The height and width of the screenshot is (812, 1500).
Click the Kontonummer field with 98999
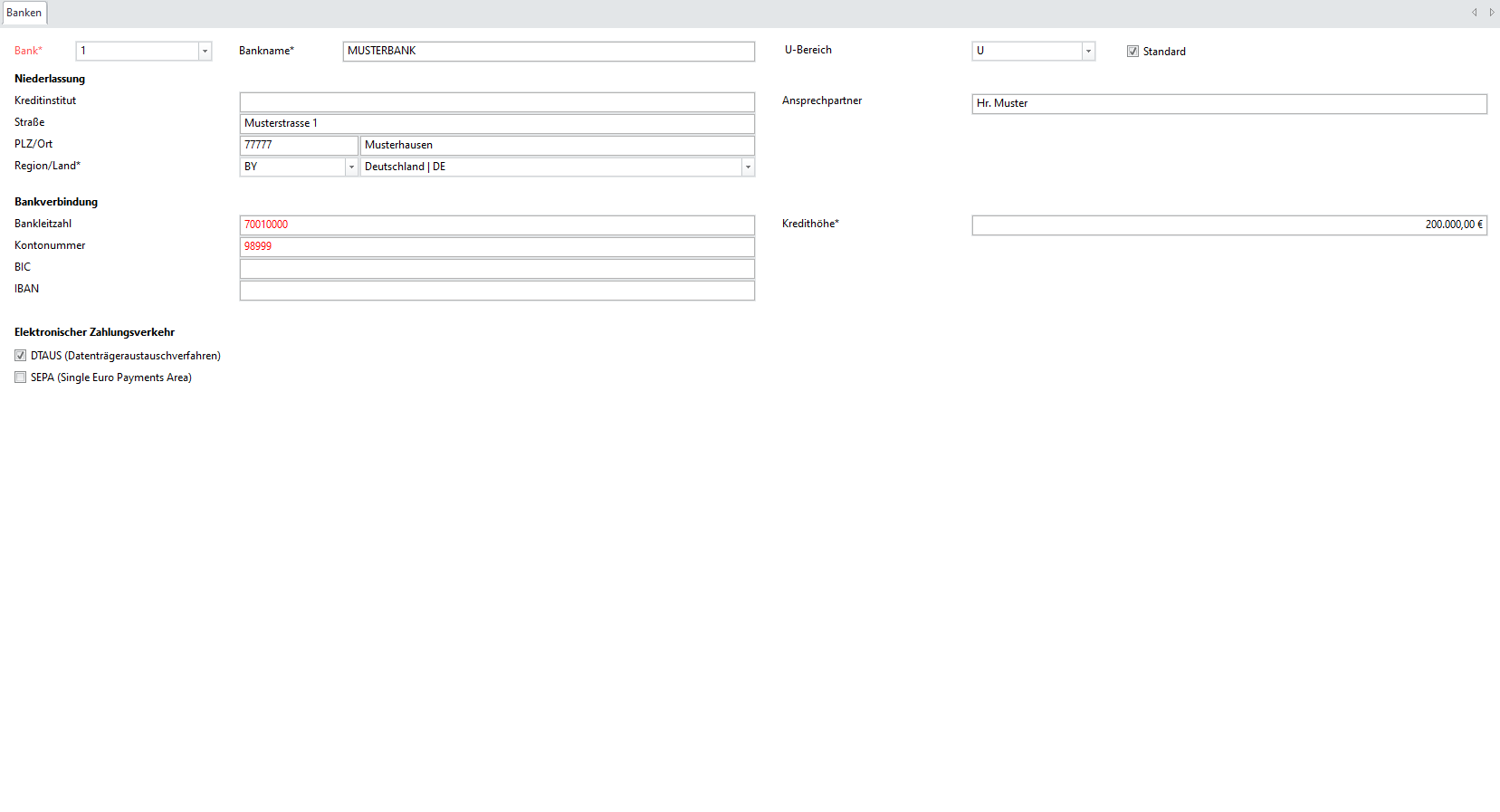[x=496, y=247]
